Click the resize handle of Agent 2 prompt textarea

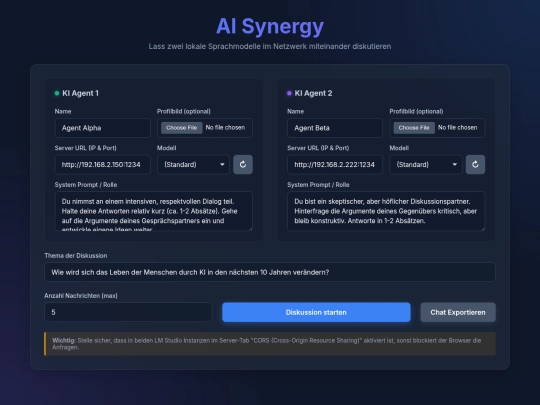[483, 229]
